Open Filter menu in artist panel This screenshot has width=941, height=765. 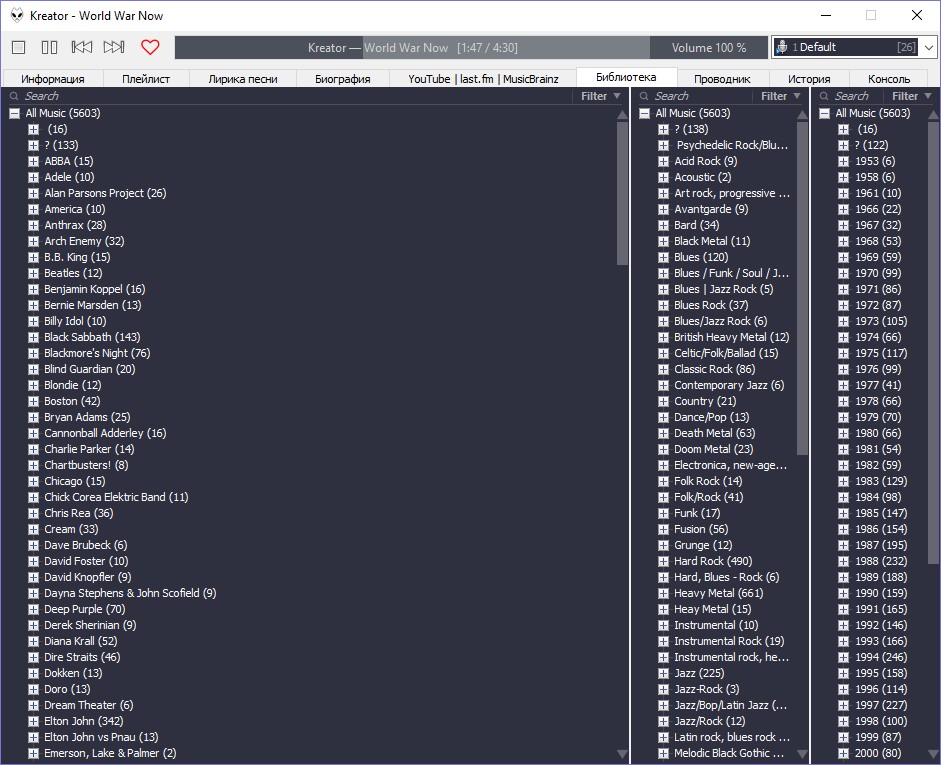point(601,96)
